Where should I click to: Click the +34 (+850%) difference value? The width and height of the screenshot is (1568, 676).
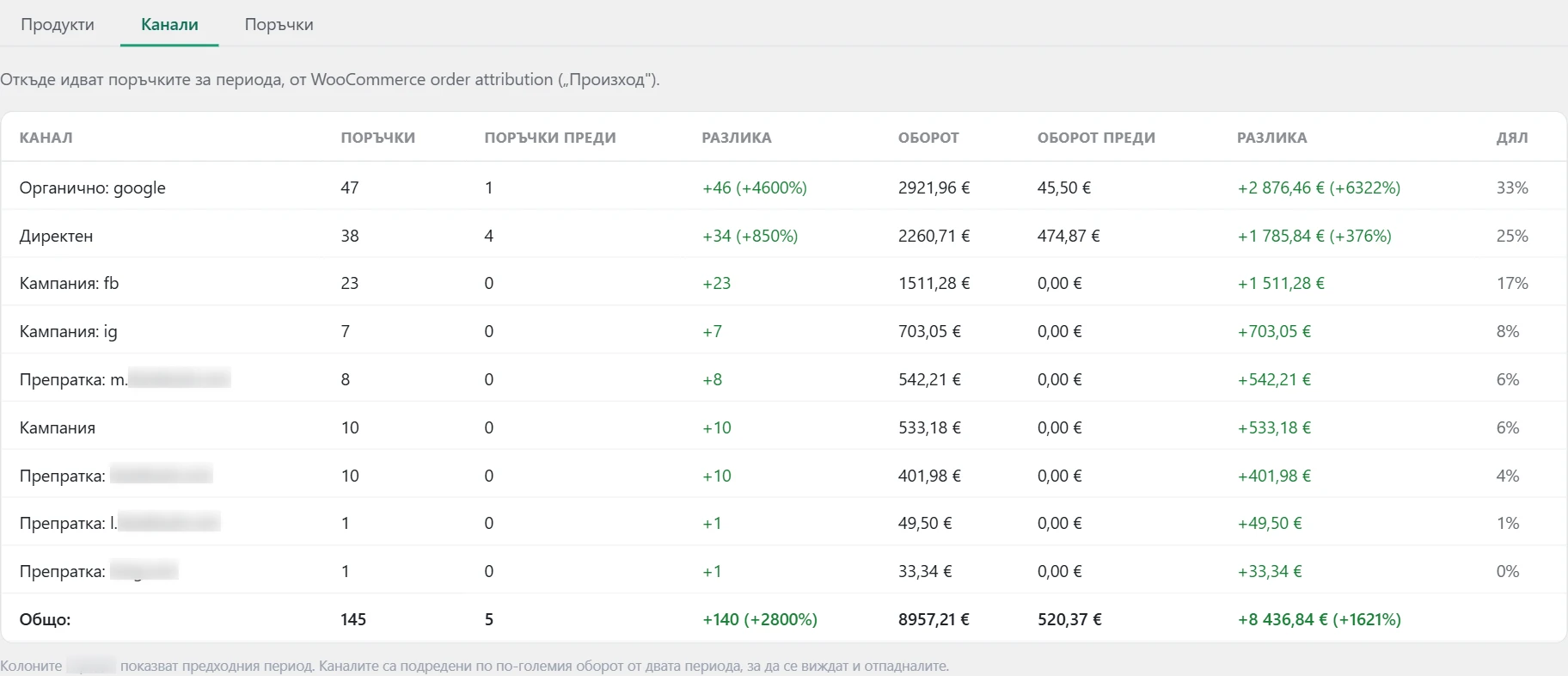click(x=750, y=236)
